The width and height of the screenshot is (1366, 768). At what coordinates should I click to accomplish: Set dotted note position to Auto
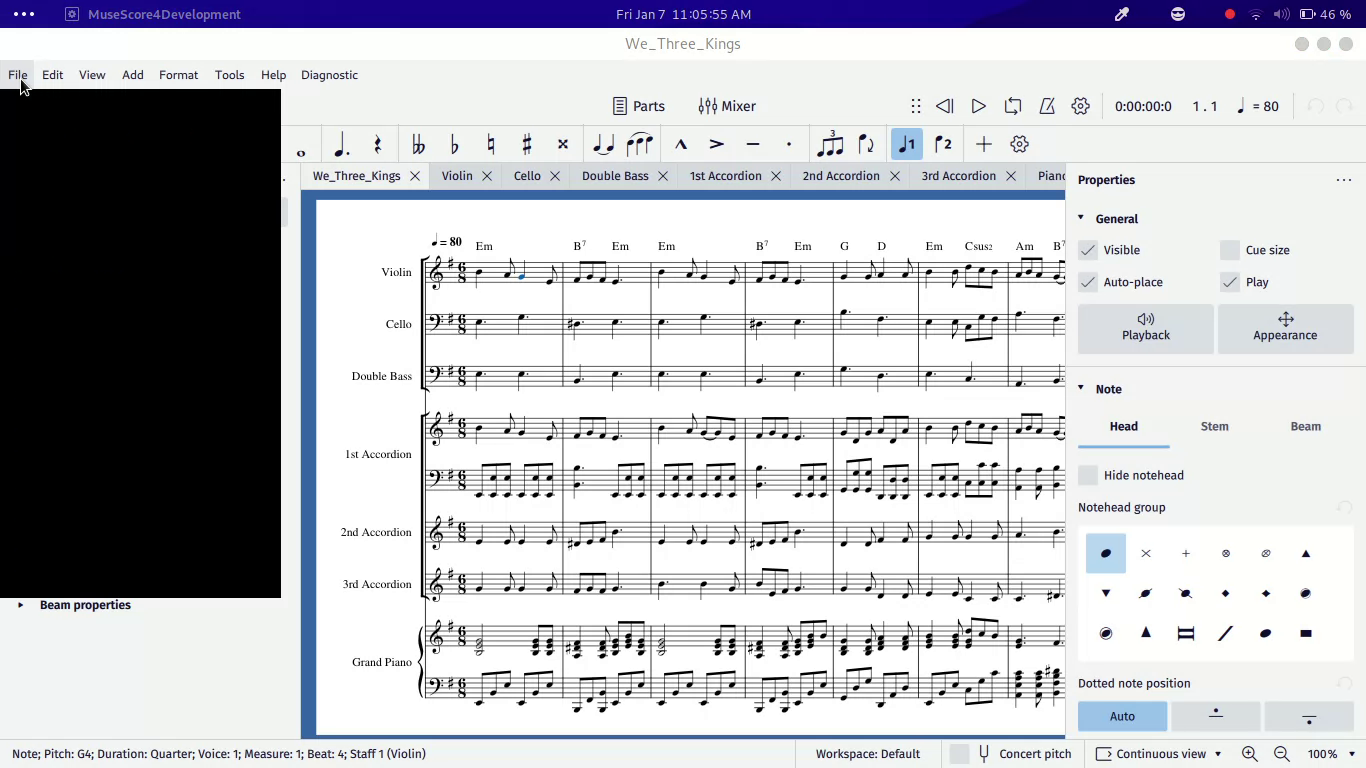1122,716
